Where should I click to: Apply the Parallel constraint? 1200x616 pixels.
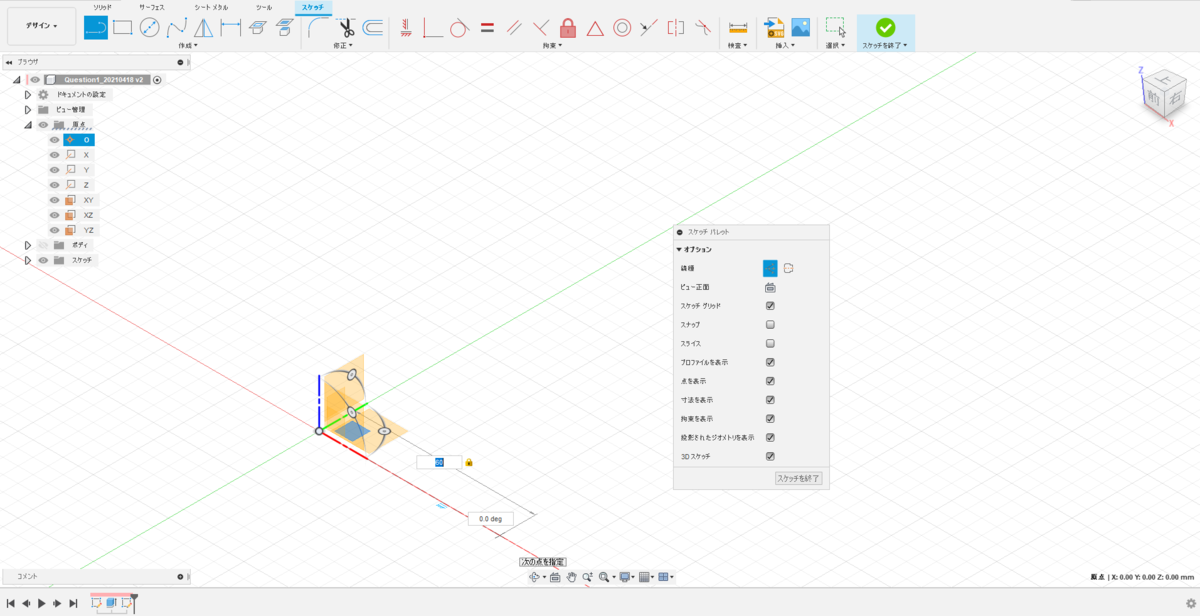(x=514, y=27)
